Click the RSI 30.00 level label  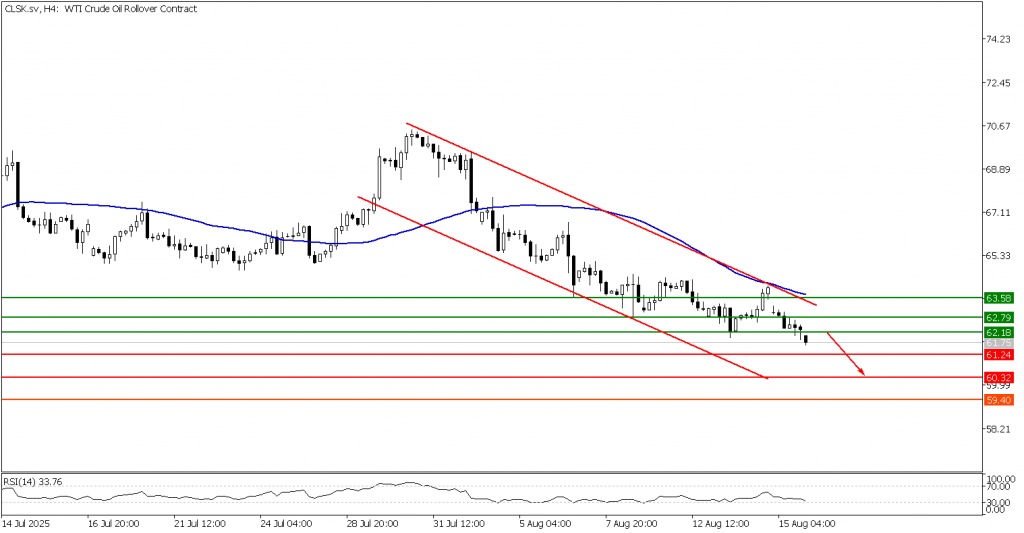tap(1000, 502)
